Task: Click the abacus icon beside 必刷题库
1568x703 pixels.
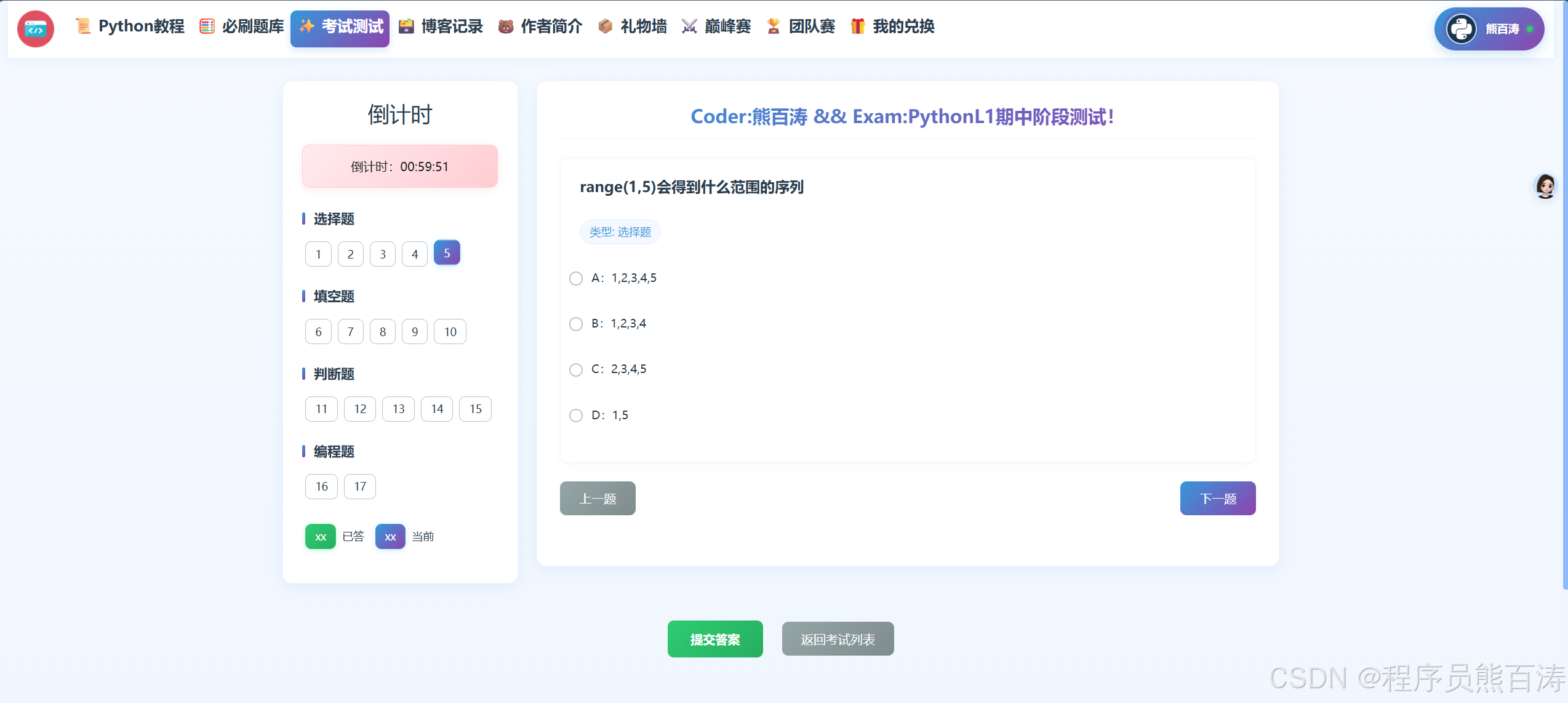Action: [207, 26]
